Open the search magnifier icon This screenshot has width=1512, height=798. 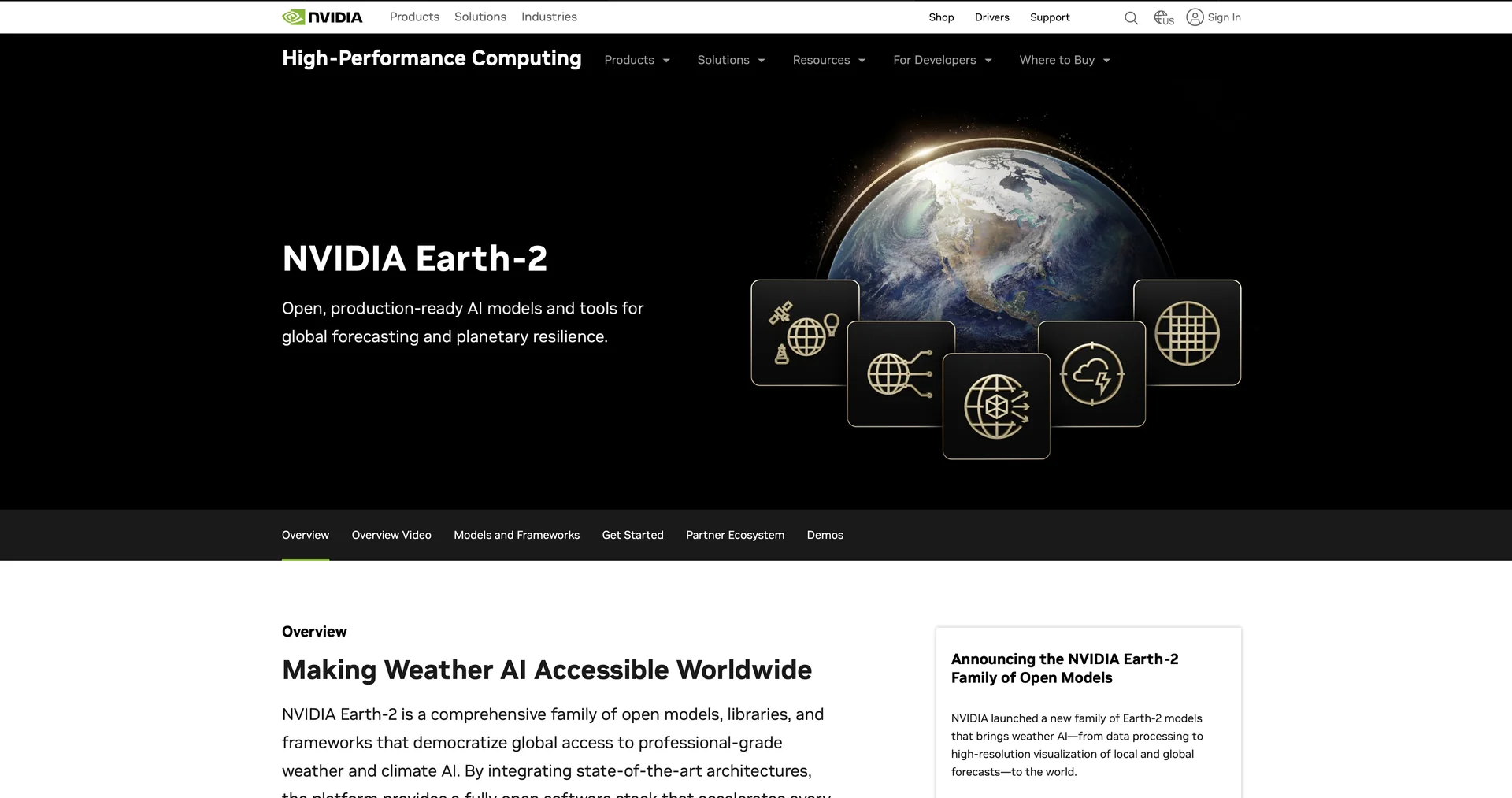[1131, 17]
